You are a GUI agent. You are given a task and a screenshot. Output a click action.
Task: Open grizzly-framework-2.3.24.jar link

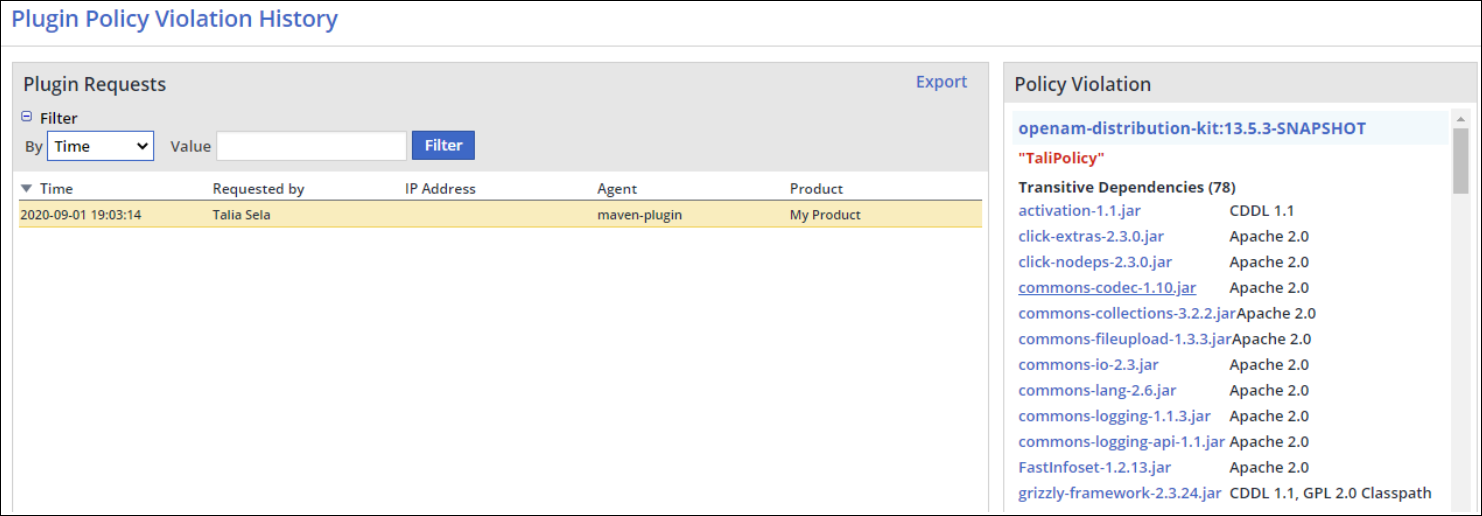1119,493
